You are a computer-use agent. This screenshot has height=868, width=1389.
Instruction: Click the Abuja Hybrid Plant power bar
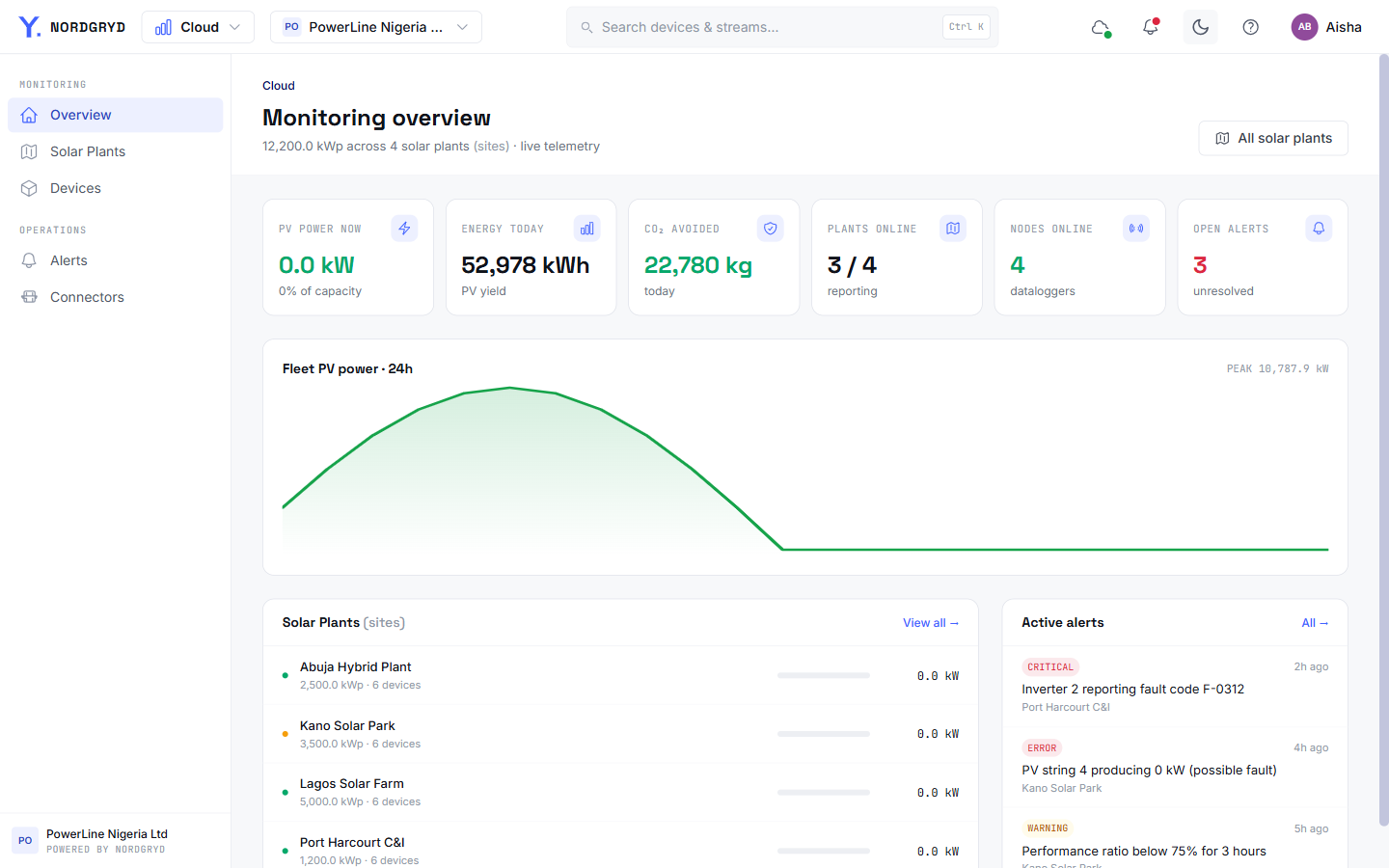pyautogui.click(x=824, y=675)
